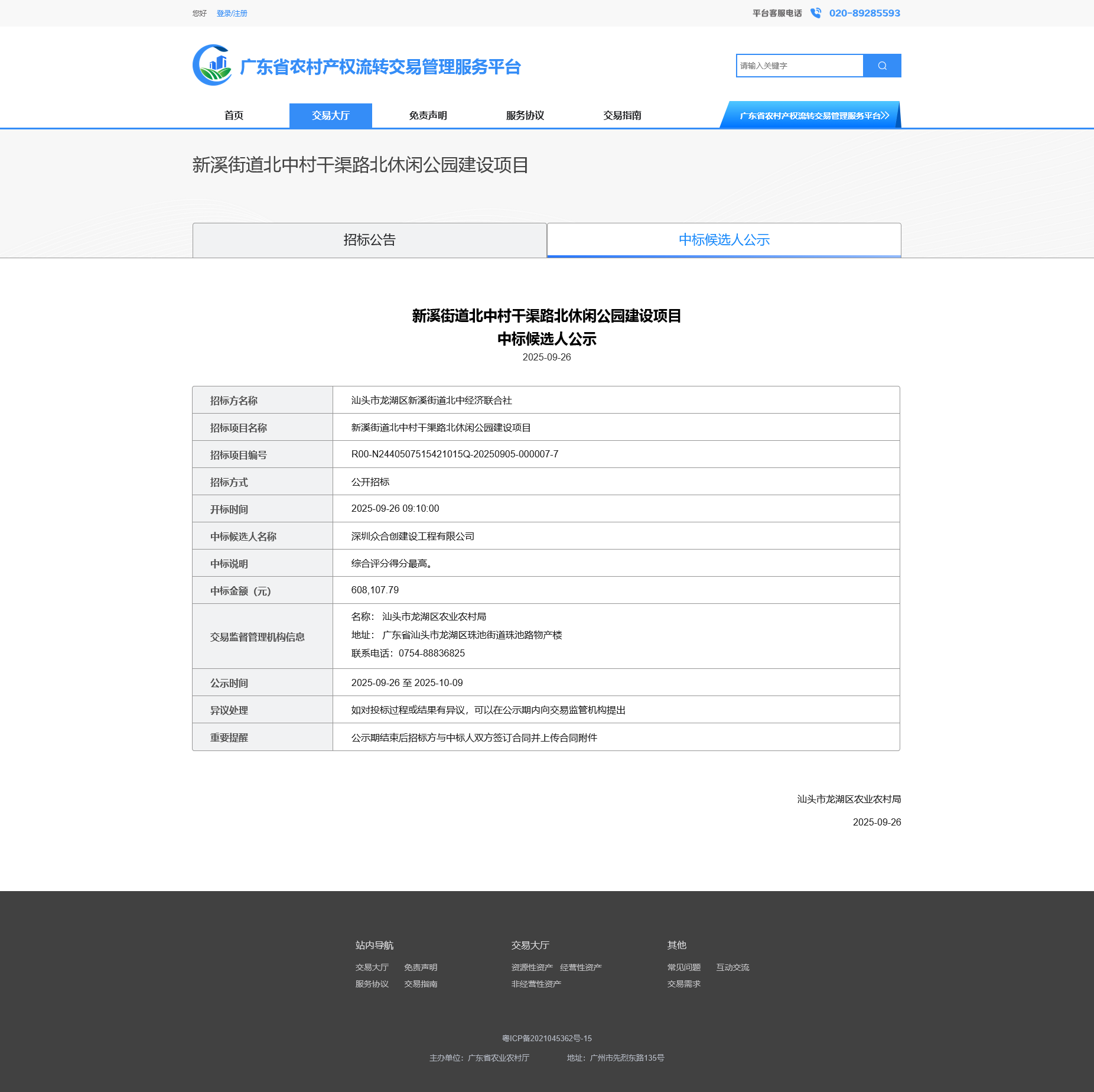Open the 非经营性资产 footer link

pyautogui.click(x=536, y=983)
